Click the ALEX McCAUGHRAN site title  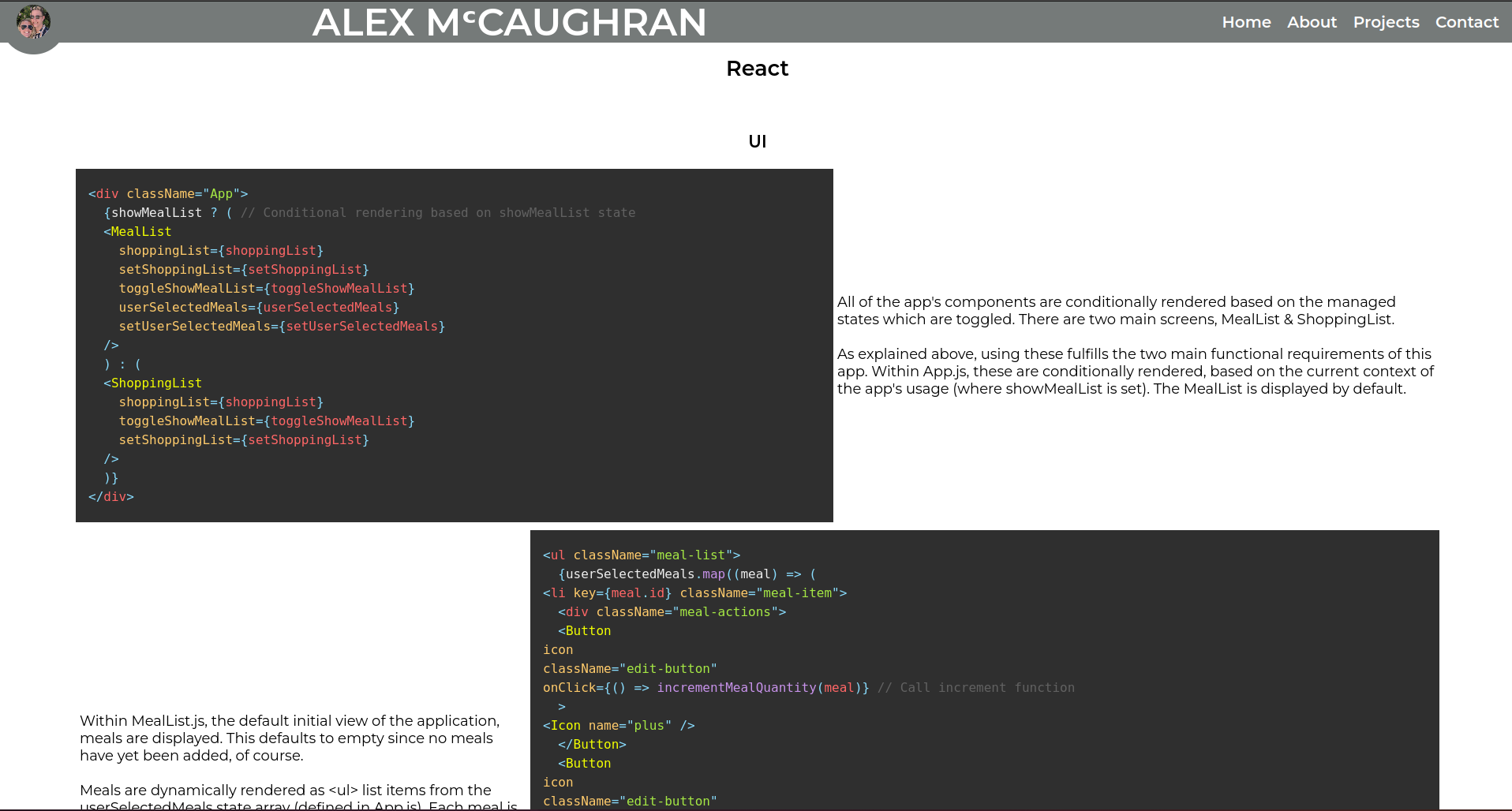click(509, 22)
